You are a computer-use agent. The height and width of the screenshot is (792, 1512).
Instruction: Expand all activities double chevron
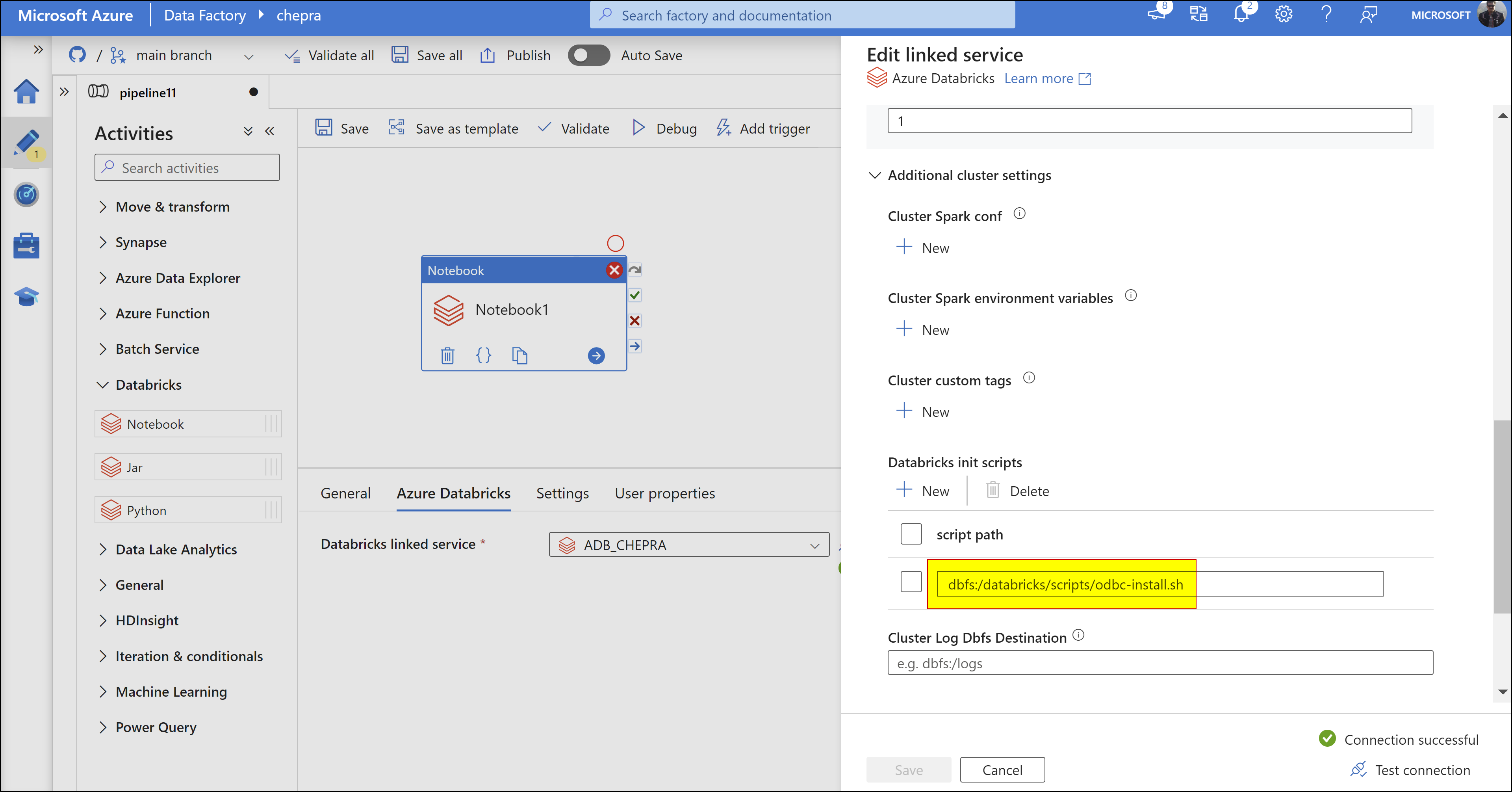tap(248, 131)
